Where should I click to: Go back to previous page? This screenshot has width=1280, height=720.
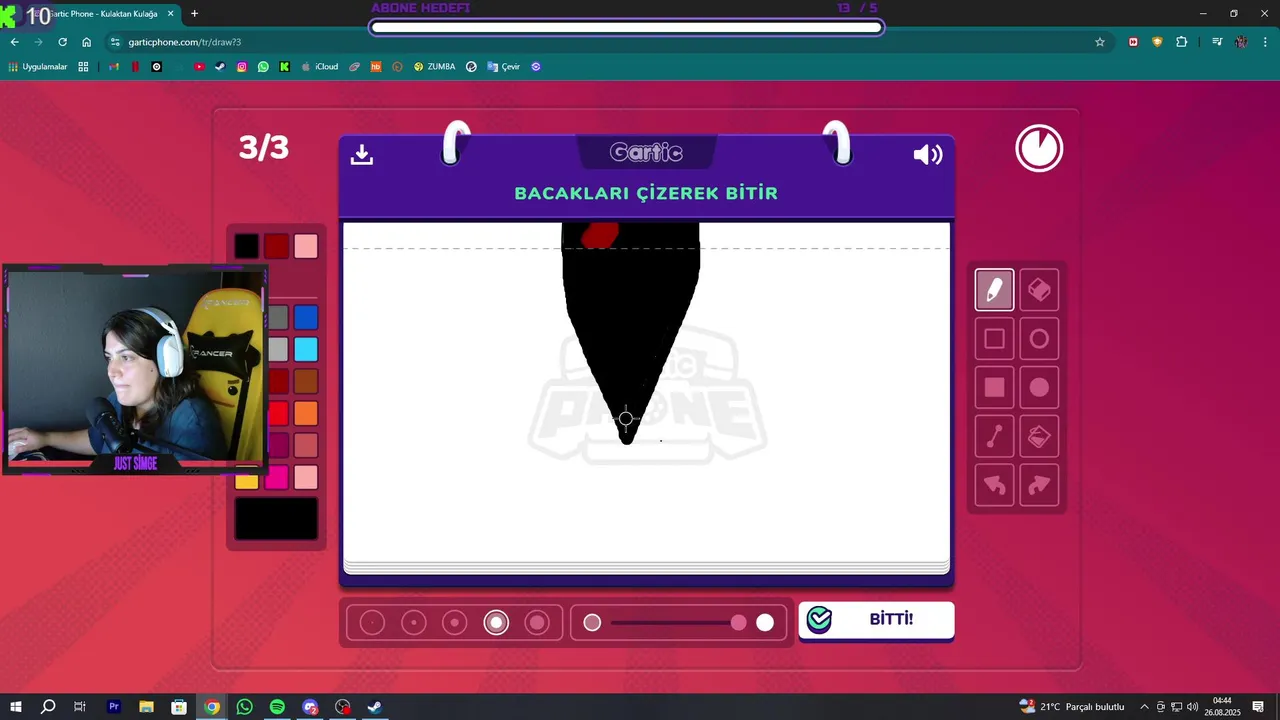(14, 42)
